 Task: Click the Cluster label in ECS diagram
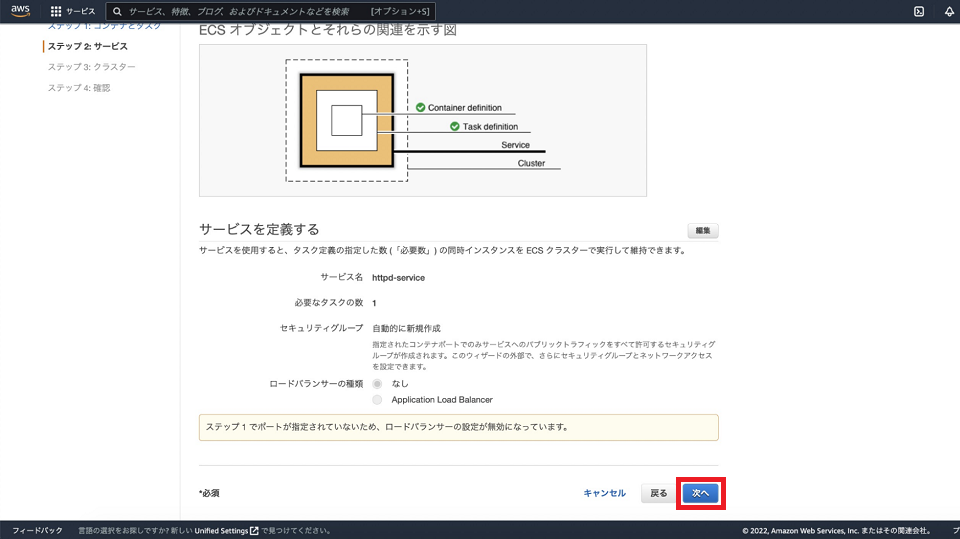point(531,163)
